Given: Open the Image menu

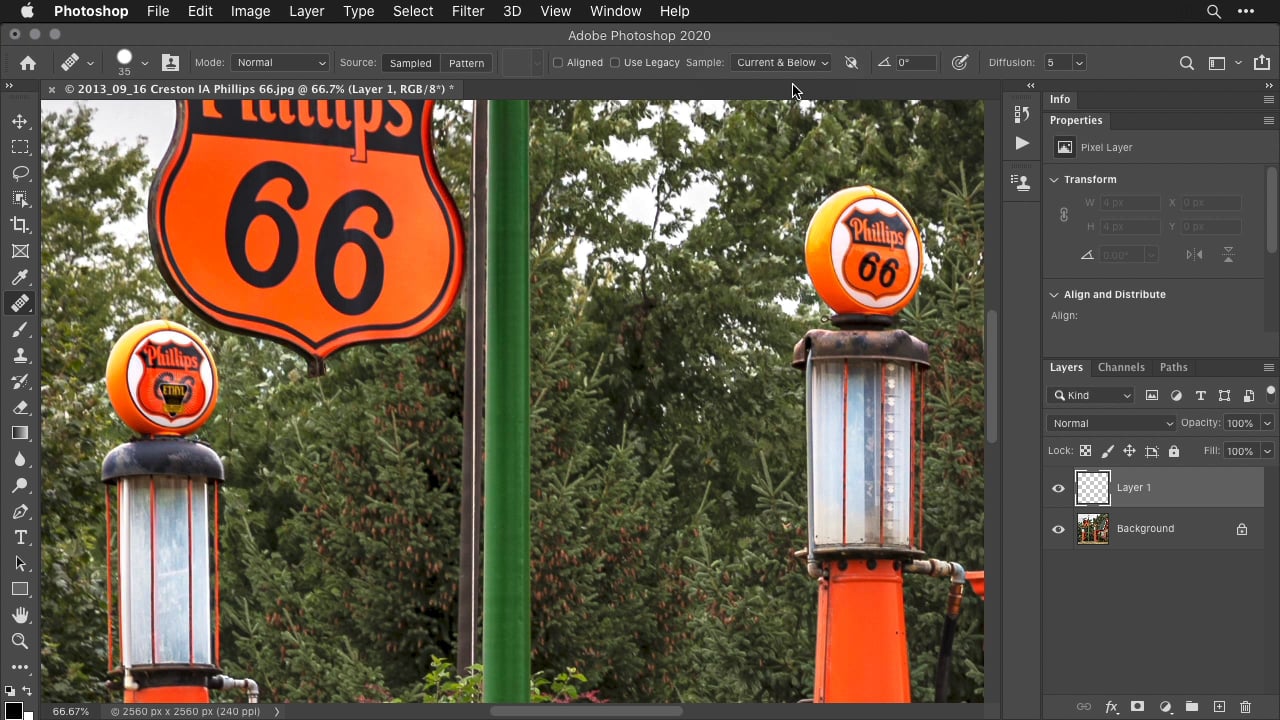Looking at the screenshot, I should (250, 11).
